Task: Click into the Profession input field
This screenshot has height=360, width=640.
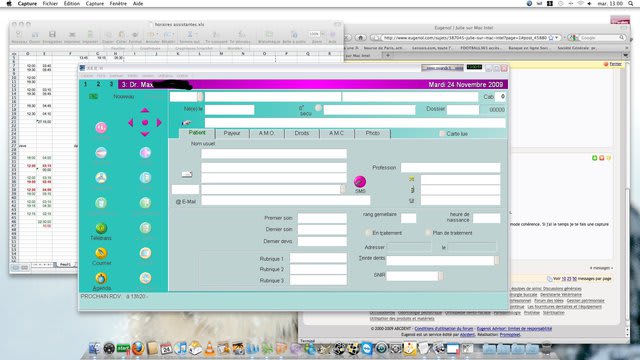Action: pos(450,167)
